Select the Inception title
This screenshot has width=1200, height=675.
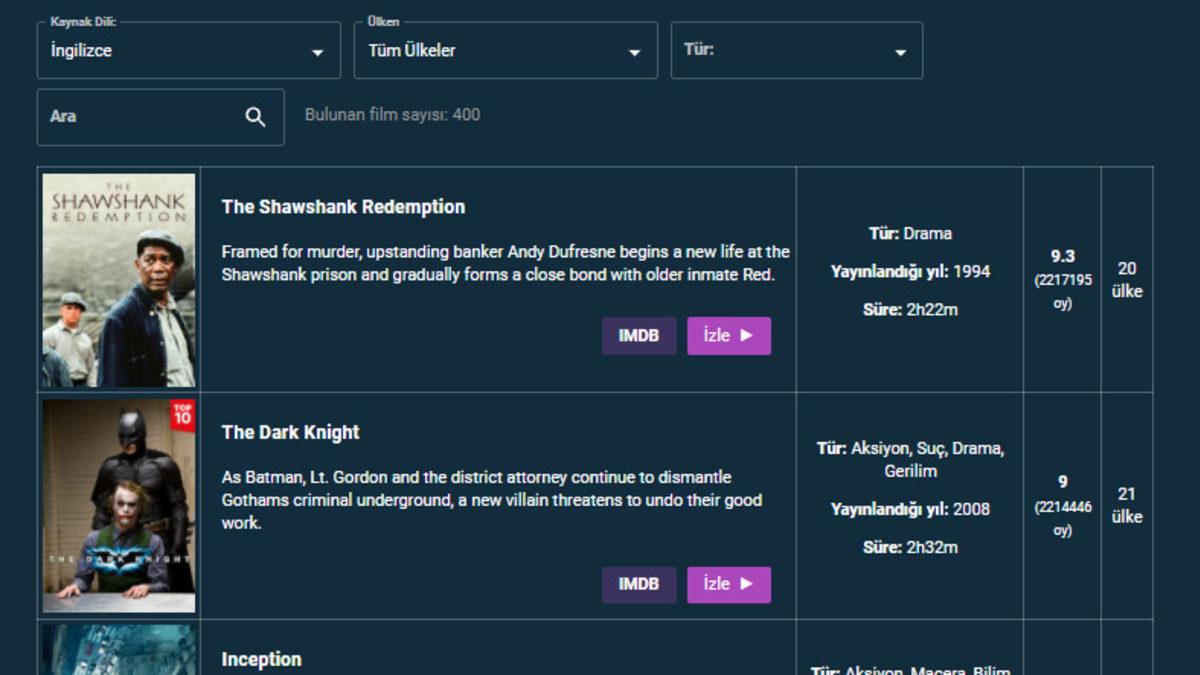click(x=261, y=659)
